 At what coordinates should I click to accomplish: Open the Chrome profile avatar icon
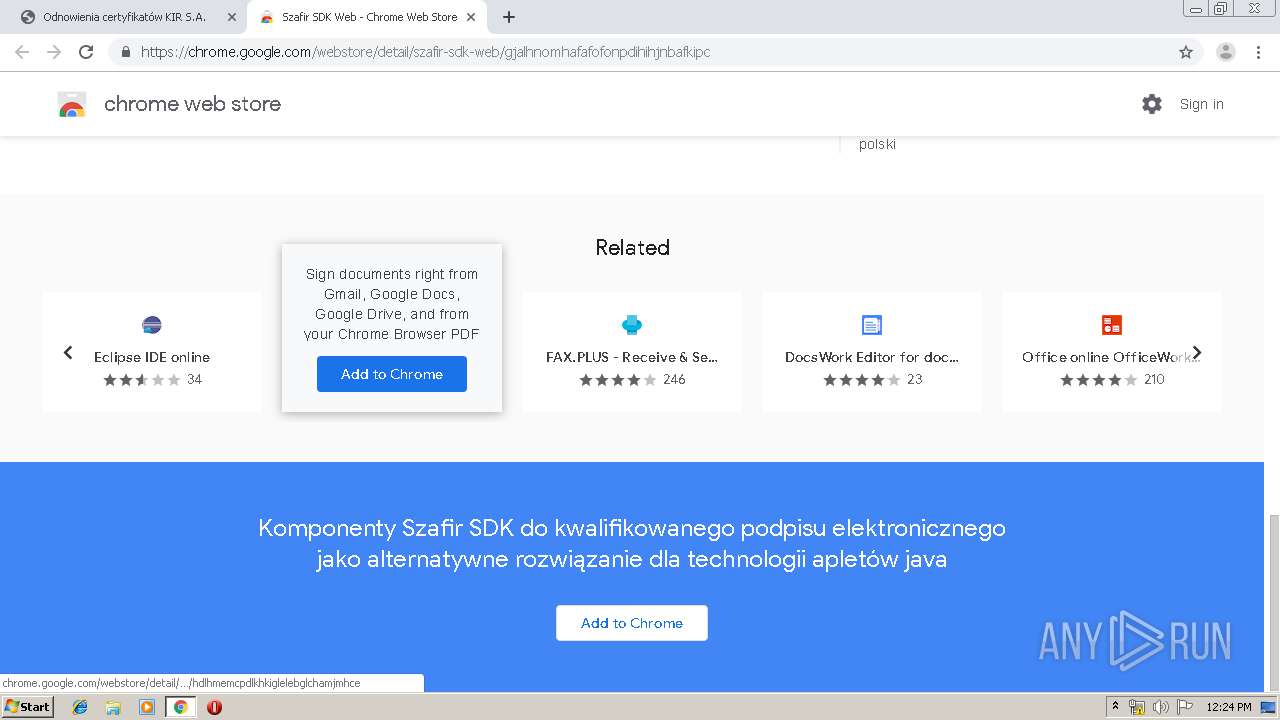tap(1226, 52)
